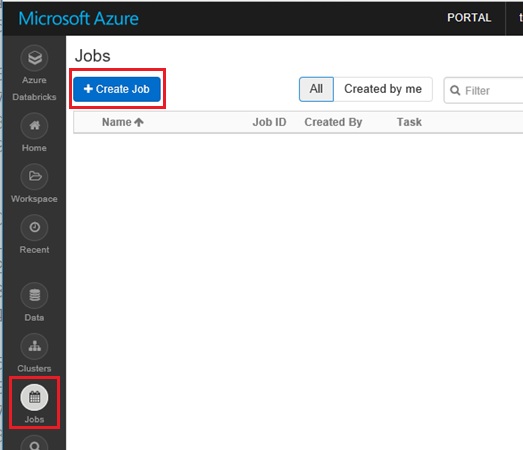Sort jobs by Created By column
The height and width of the screenshot is (450, 523).
(333, 122)
